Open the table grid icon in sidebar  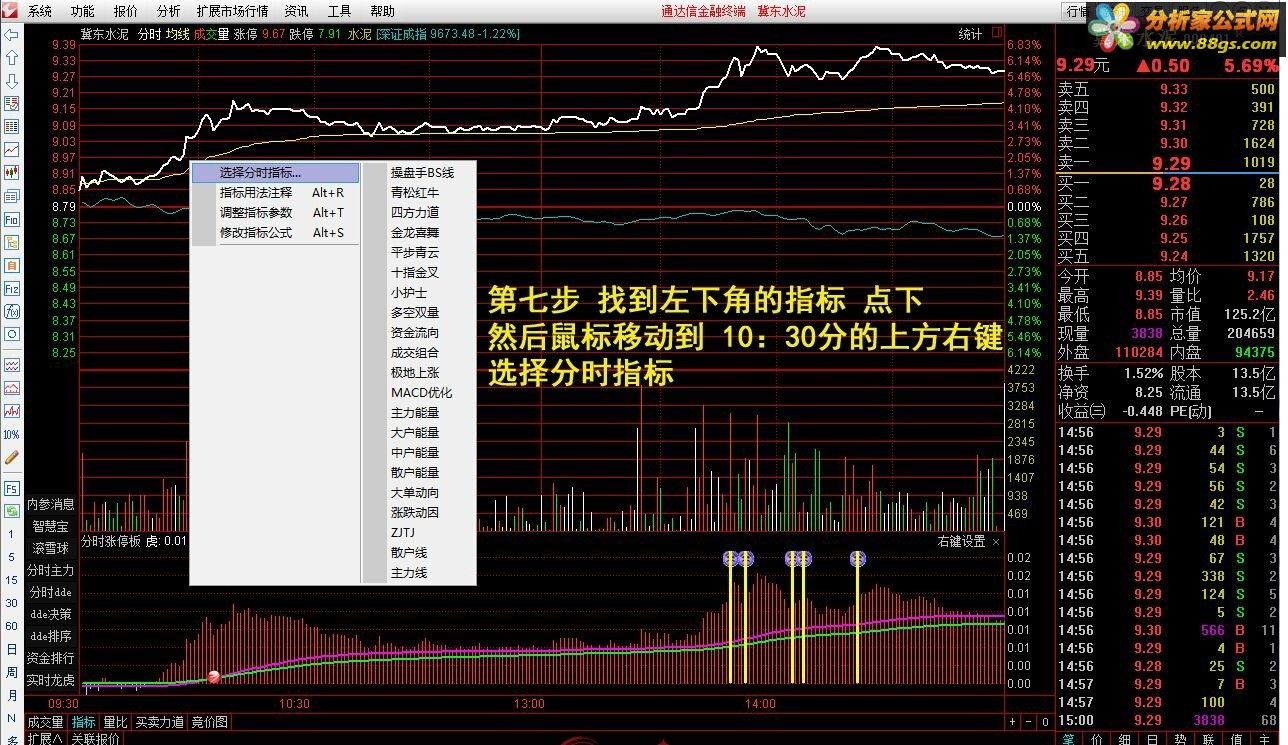[11, 127]
